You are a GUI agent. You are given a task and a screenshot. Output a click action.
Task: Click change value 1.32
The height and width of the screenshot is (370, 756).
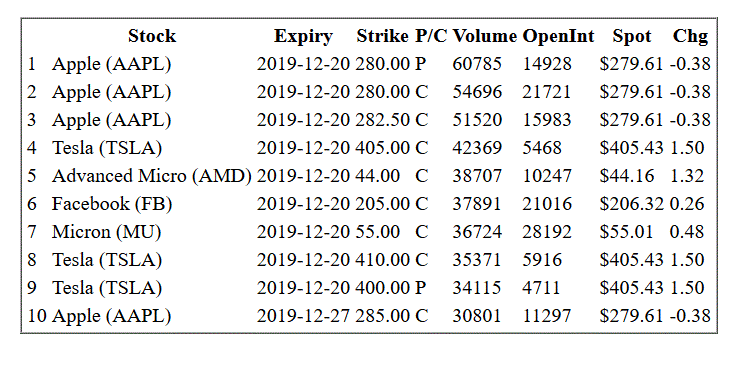[687, 176]
